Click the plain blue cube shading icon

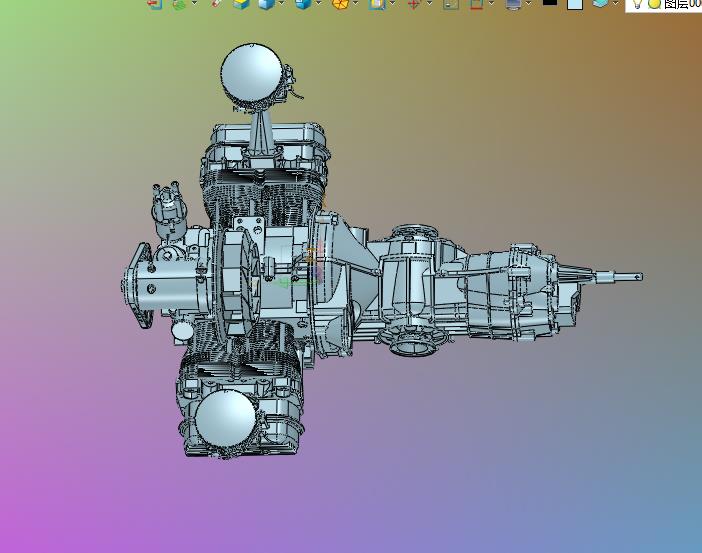266,4
